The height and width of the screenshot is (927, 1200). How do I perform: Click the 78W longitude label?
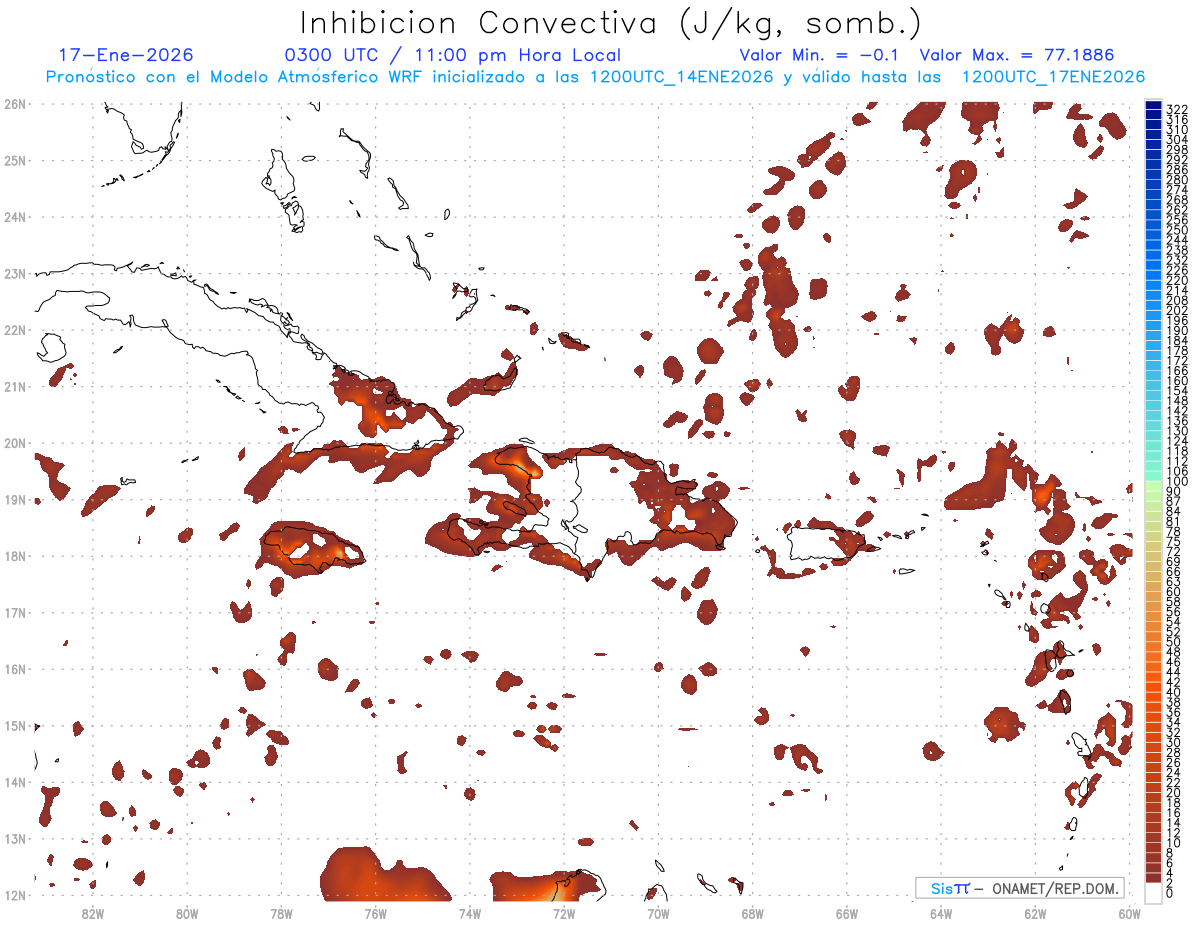pyautogui.click(x=281, y=913)
